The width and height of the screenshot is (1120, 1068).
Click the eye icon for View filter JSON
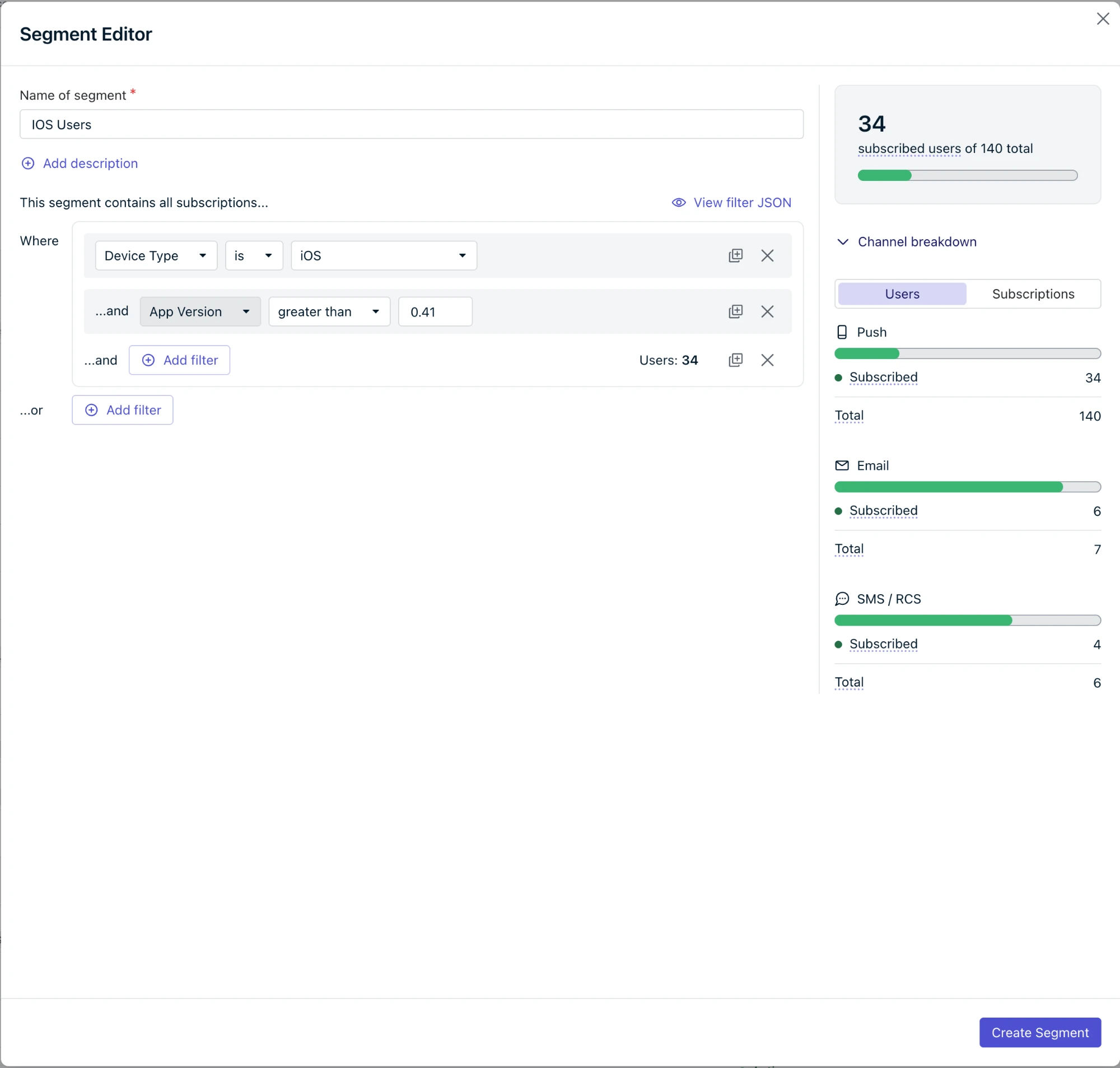678,203
